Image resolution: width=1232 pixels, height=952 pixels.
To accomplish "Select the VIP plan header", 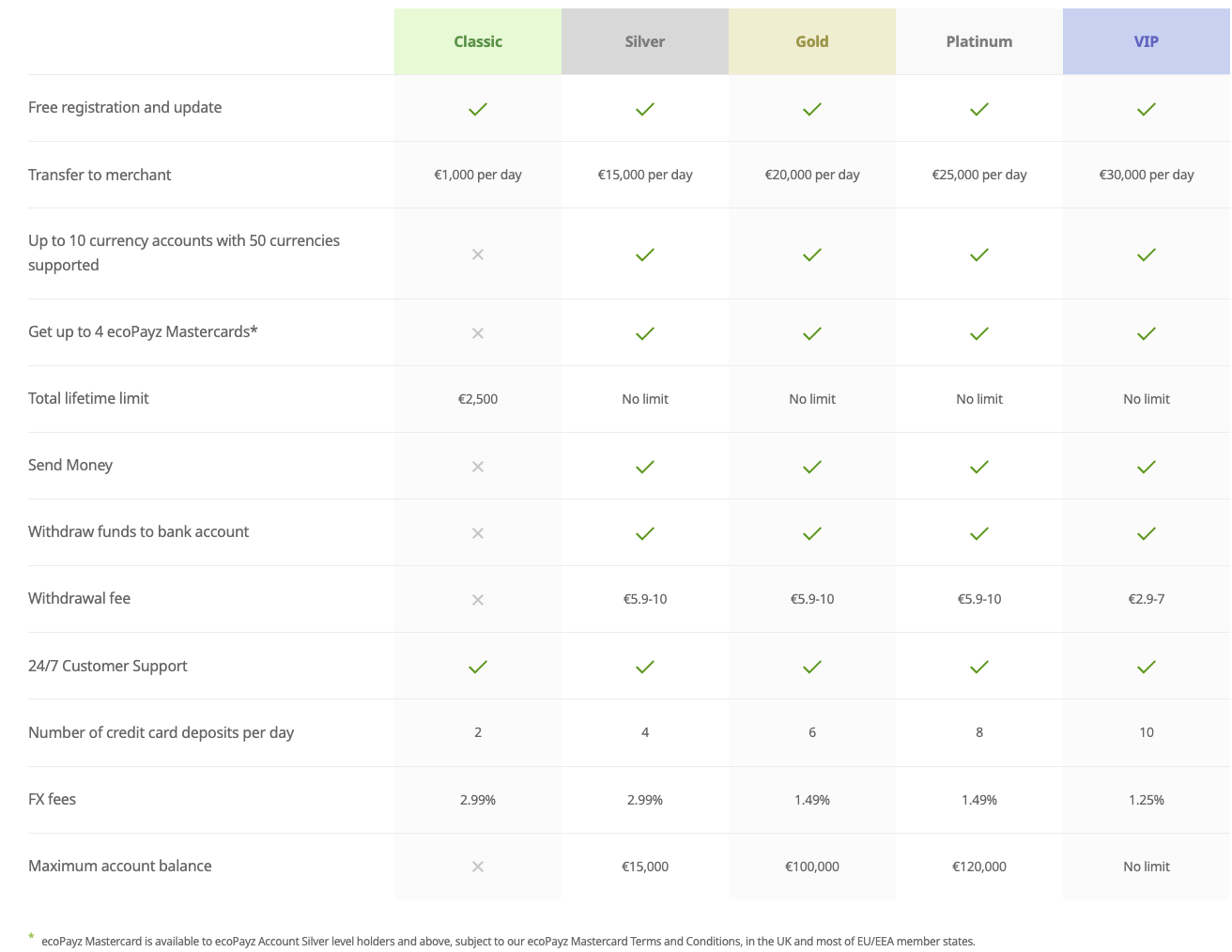I will click(1147, 41).
